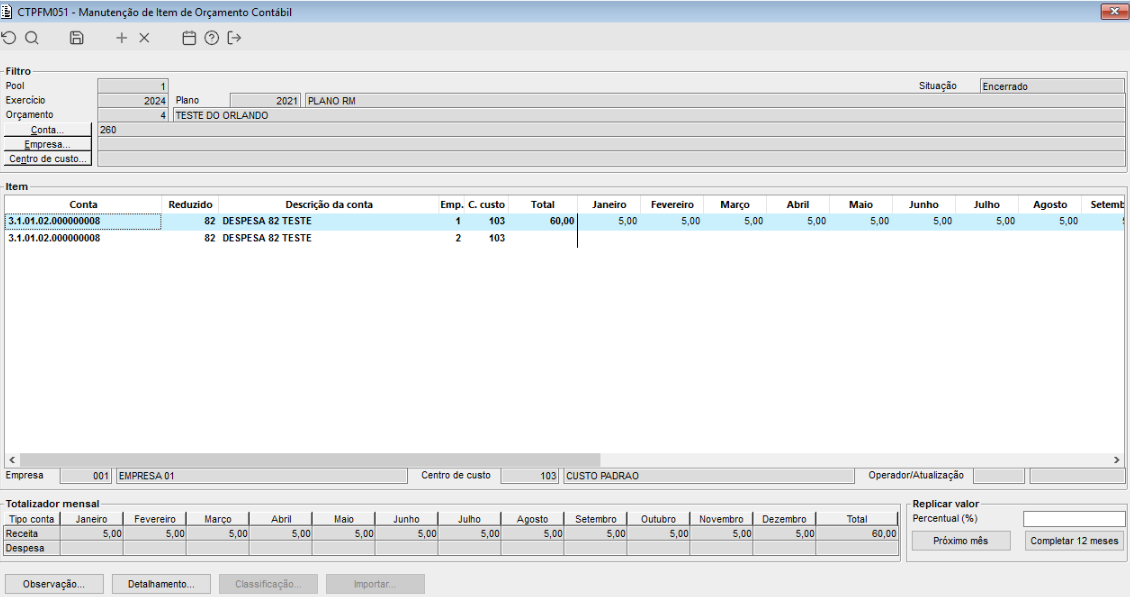Click the Situação field showing Encerrado
Image resolution: width=1130 pixels, height=597 pixels.
coord(1052,86)
